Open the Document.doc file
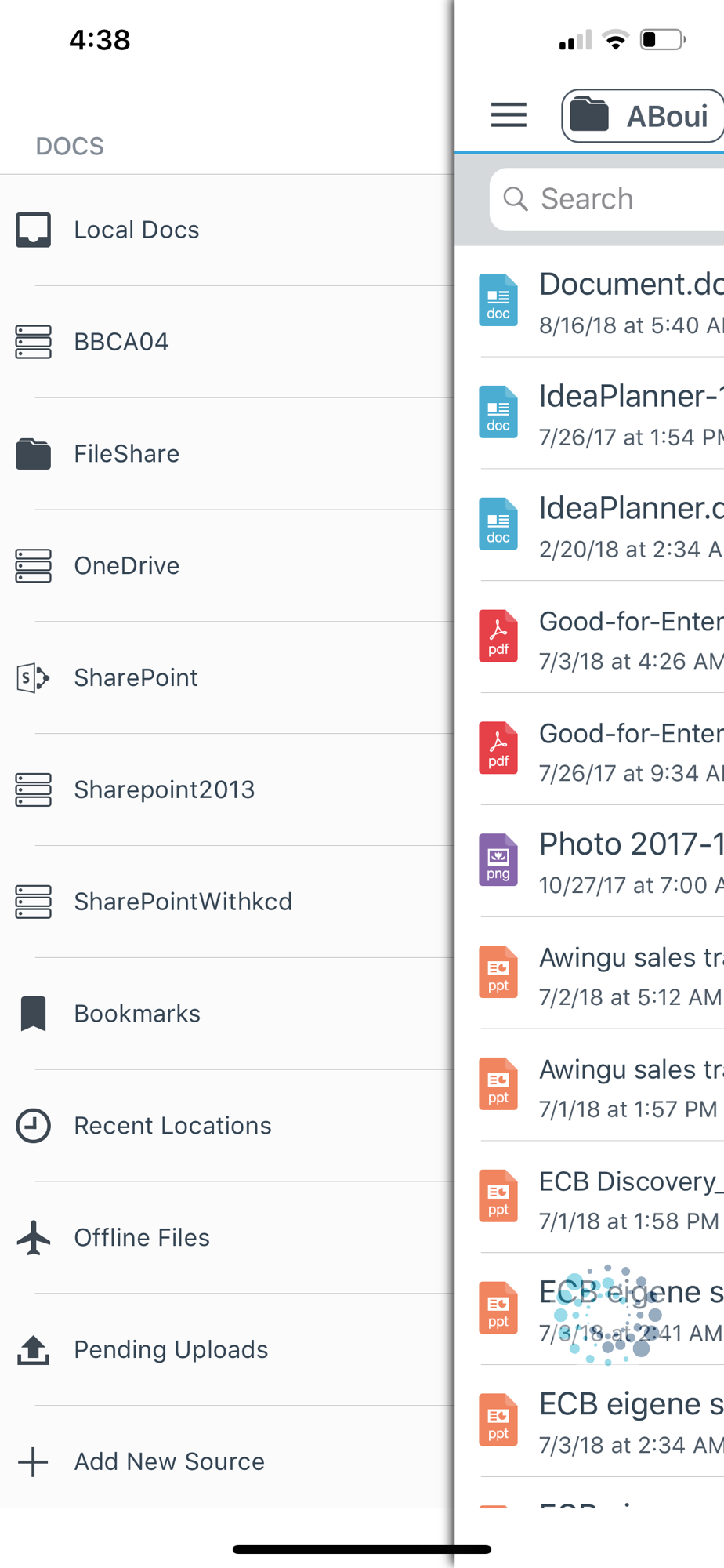 (589, 301)
